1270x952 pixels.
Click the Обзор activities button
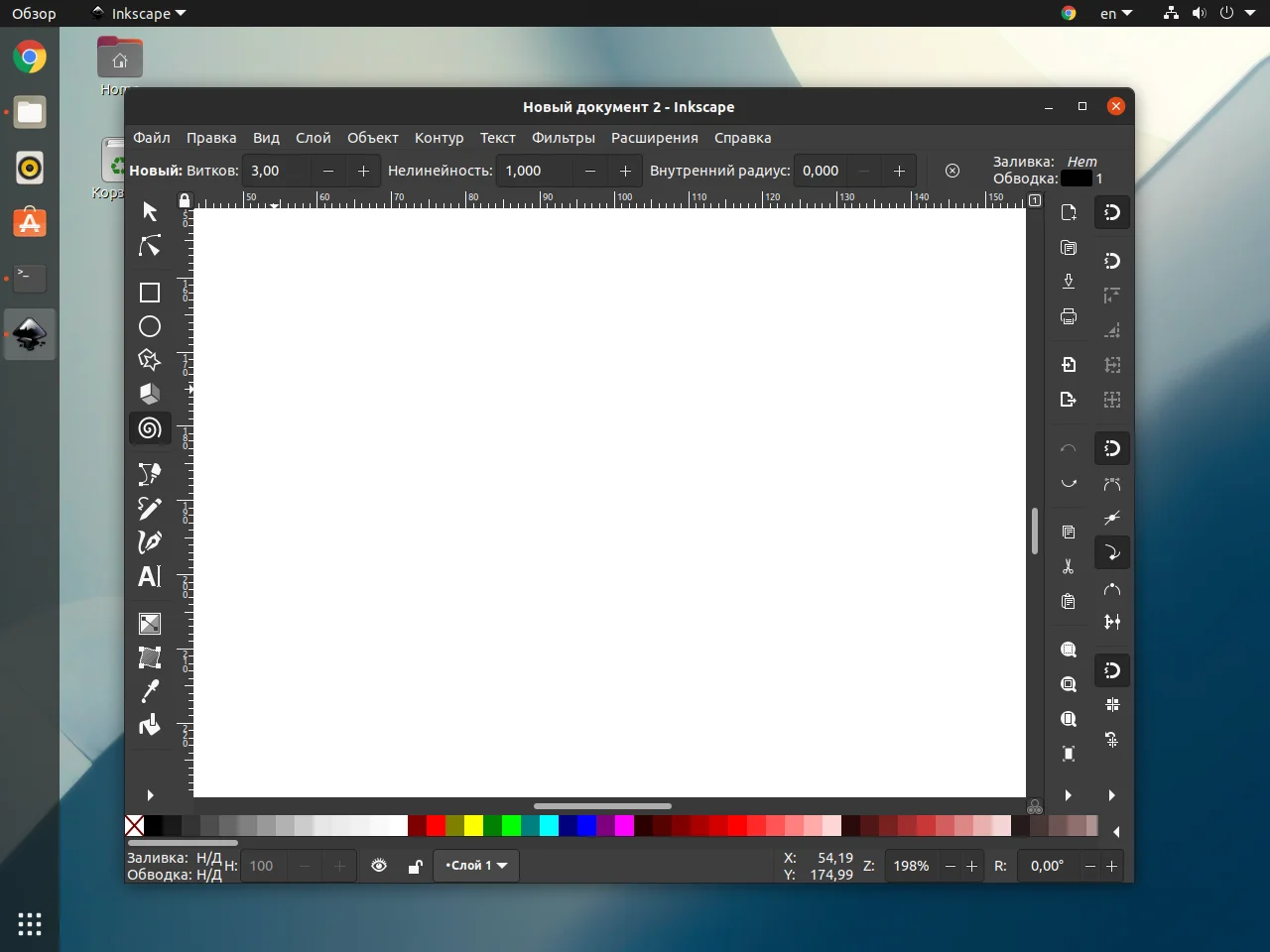34,14
